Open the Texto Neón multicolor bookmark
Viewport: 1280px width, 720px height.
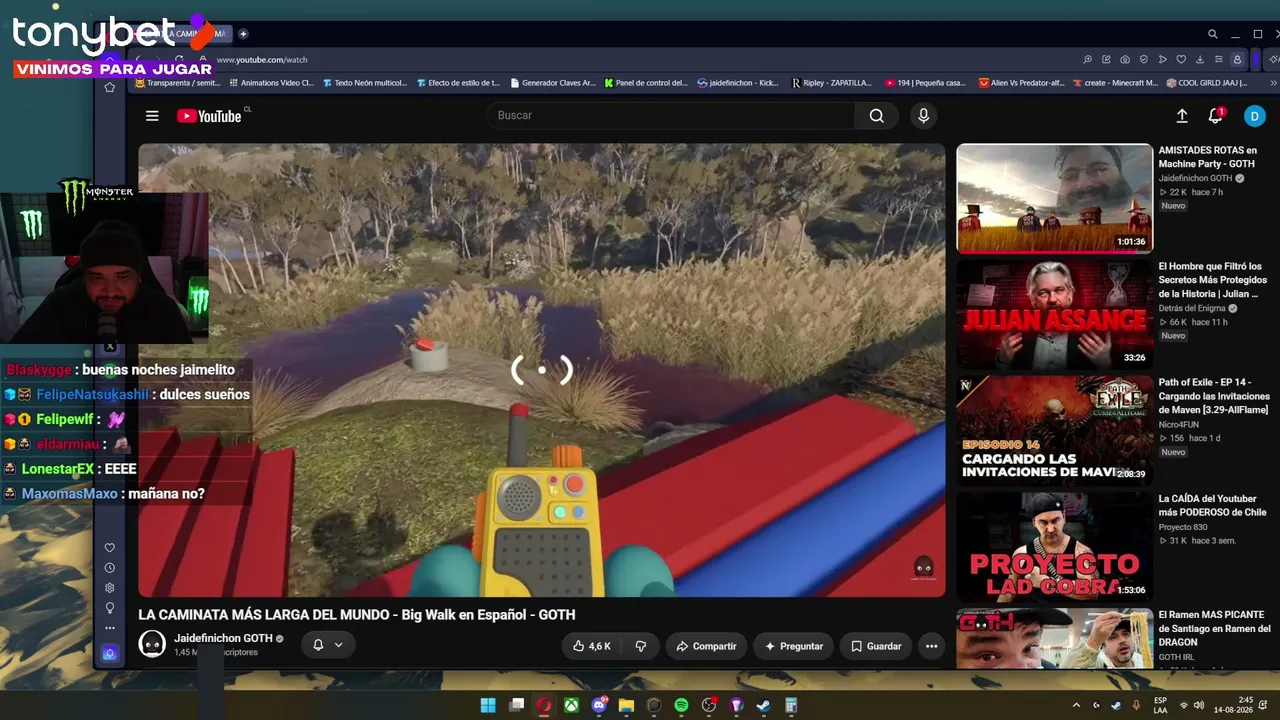[365, 83]
